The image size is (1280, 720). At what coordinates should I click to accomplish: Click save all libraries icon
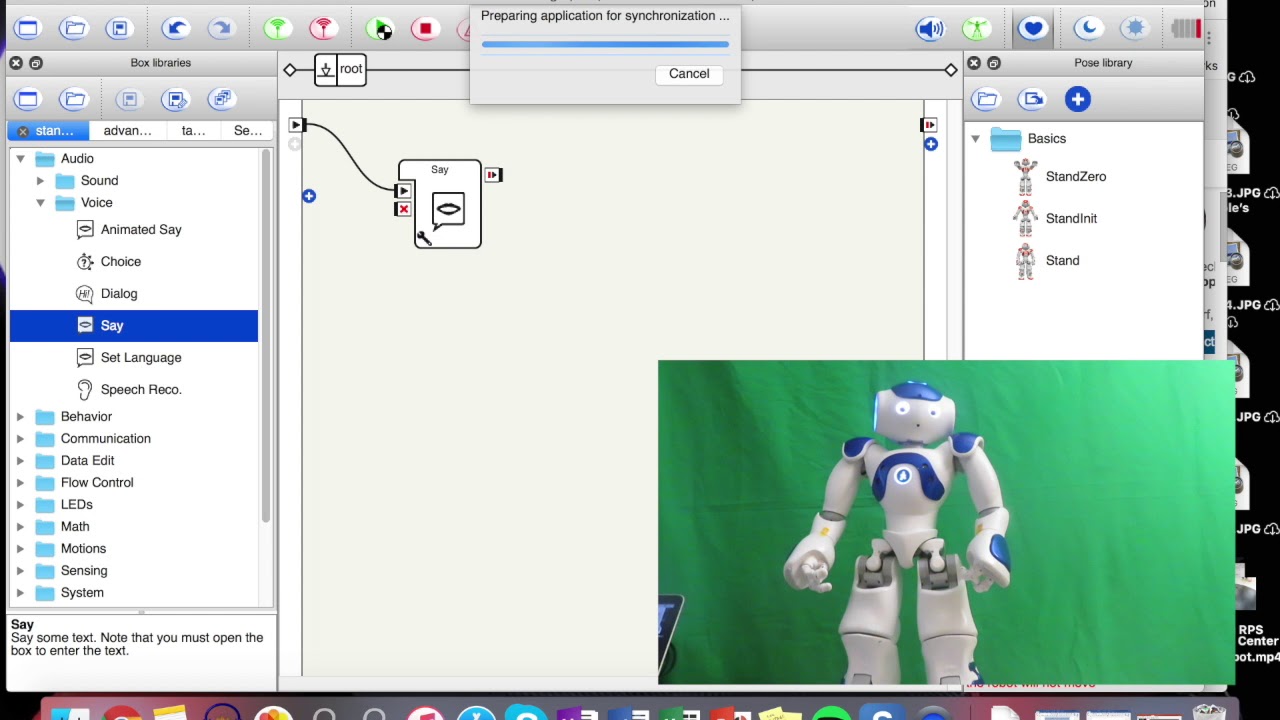(x=222, y=99)
